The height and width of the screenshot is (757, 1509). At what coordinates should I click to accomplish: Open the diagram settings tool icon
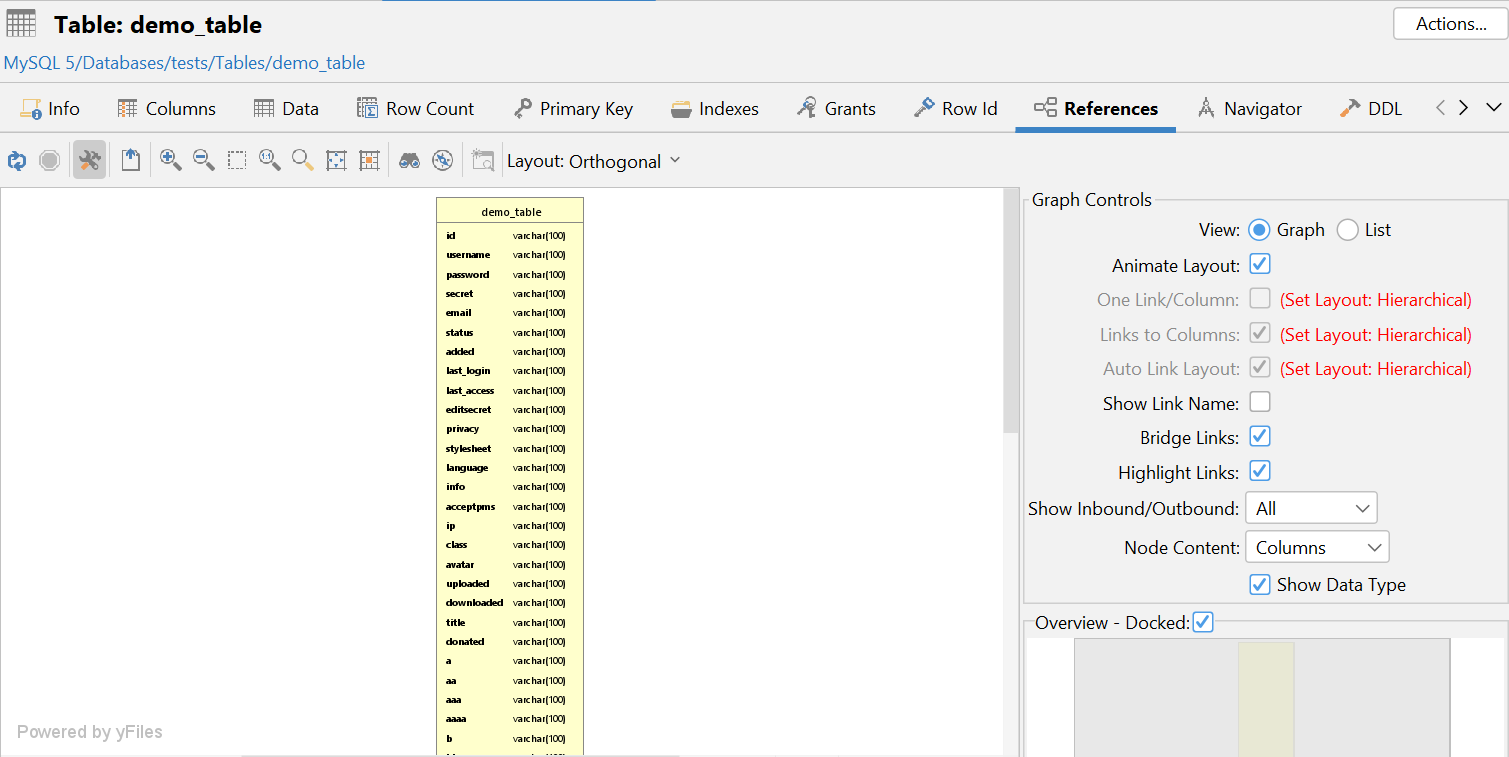tap(89, 160)
